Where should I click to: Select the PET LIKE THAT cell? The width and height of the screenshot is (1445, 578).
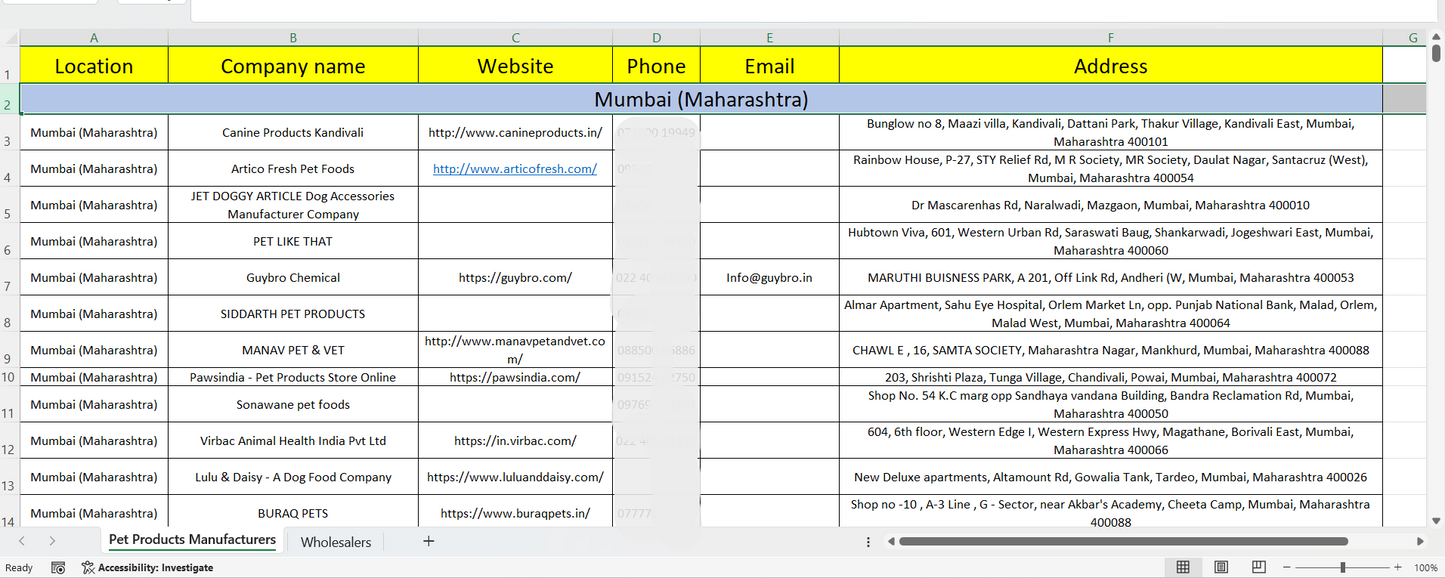pos(293,241)
